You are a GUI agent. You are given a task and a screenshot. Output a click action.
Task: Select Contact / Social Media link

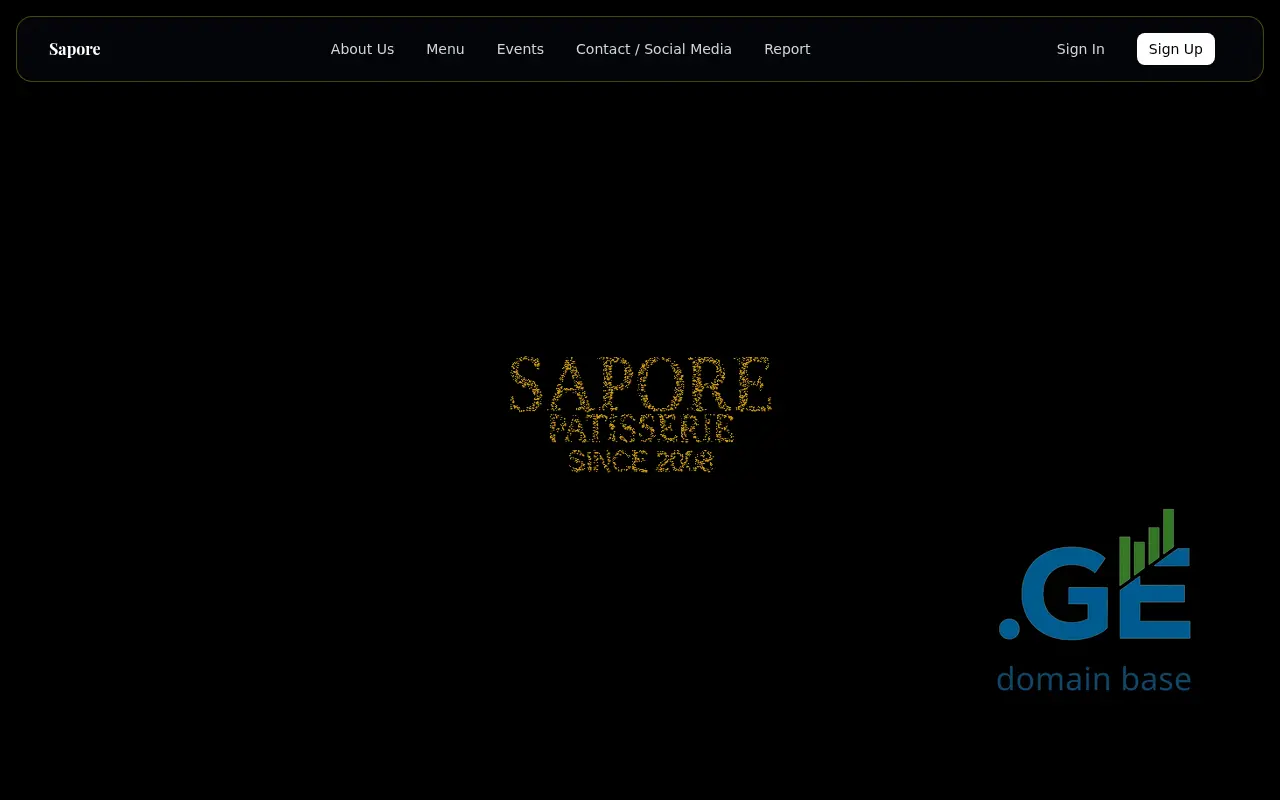click(x=653, y=49)
